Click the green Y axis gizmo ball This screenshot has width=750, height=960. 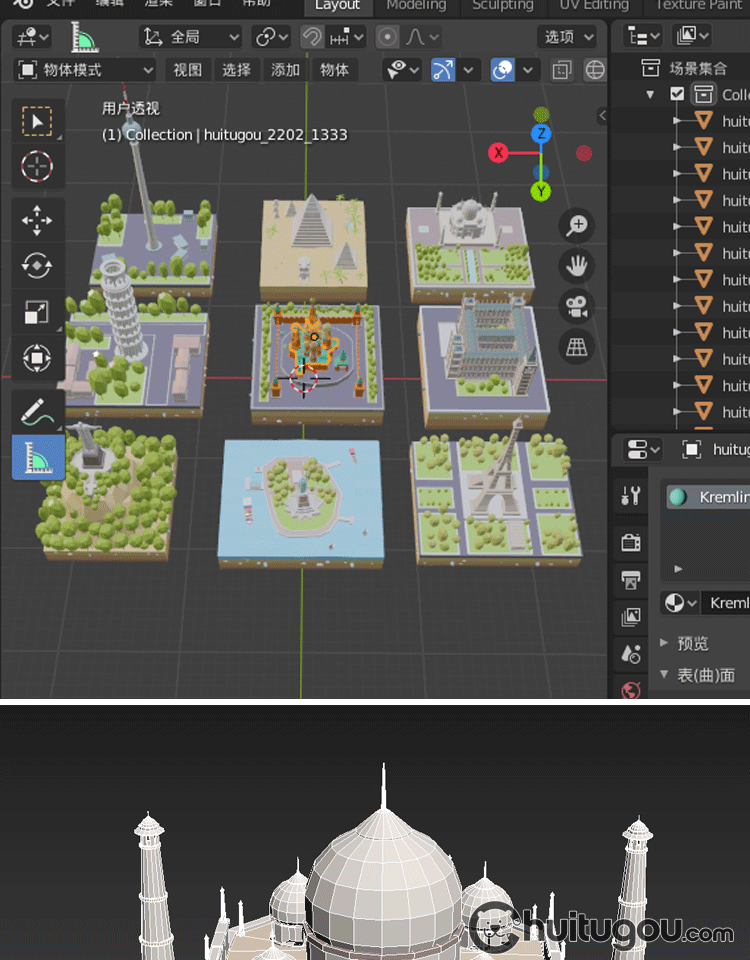click(x=541, y=191)
